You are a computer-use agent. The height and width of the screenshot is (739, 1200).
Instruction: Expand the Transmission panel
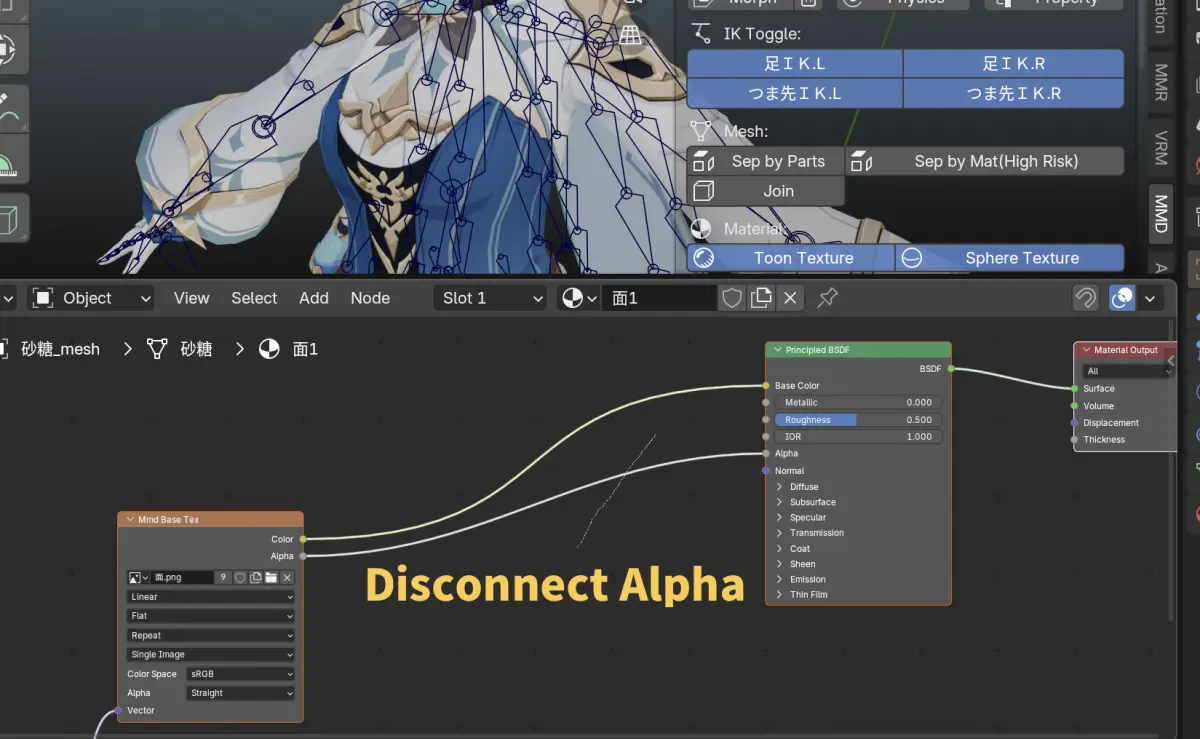(780, 533)
